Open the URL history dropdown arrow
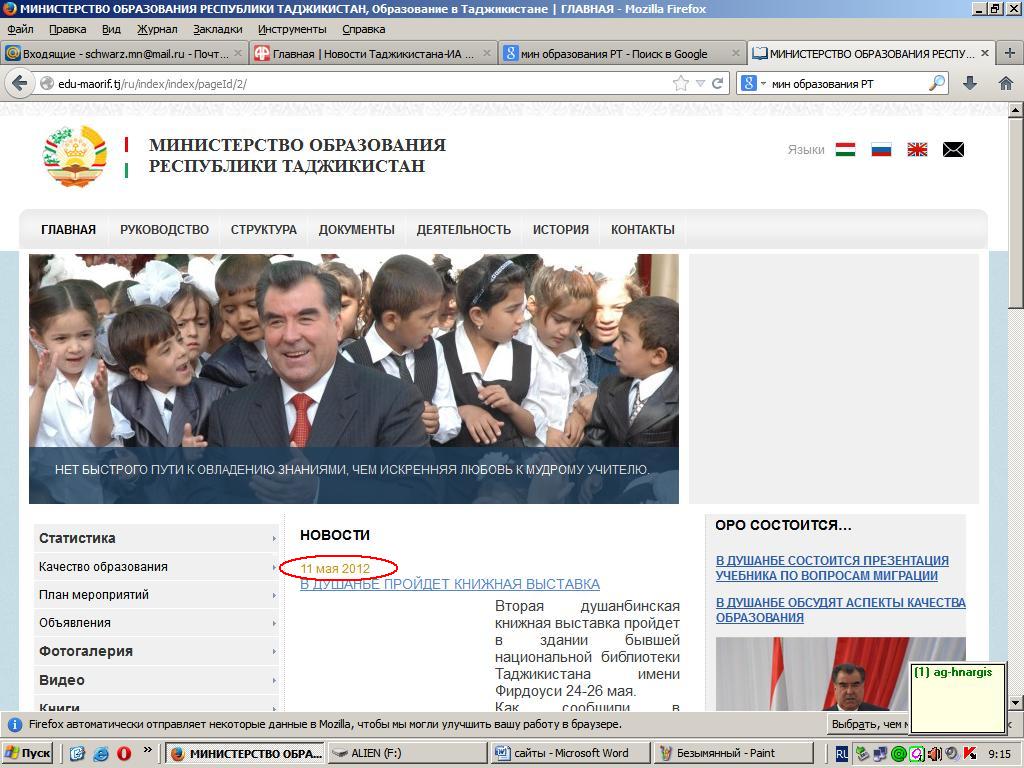This screenshot has width=1024, height=768. [x=700, y=84]
